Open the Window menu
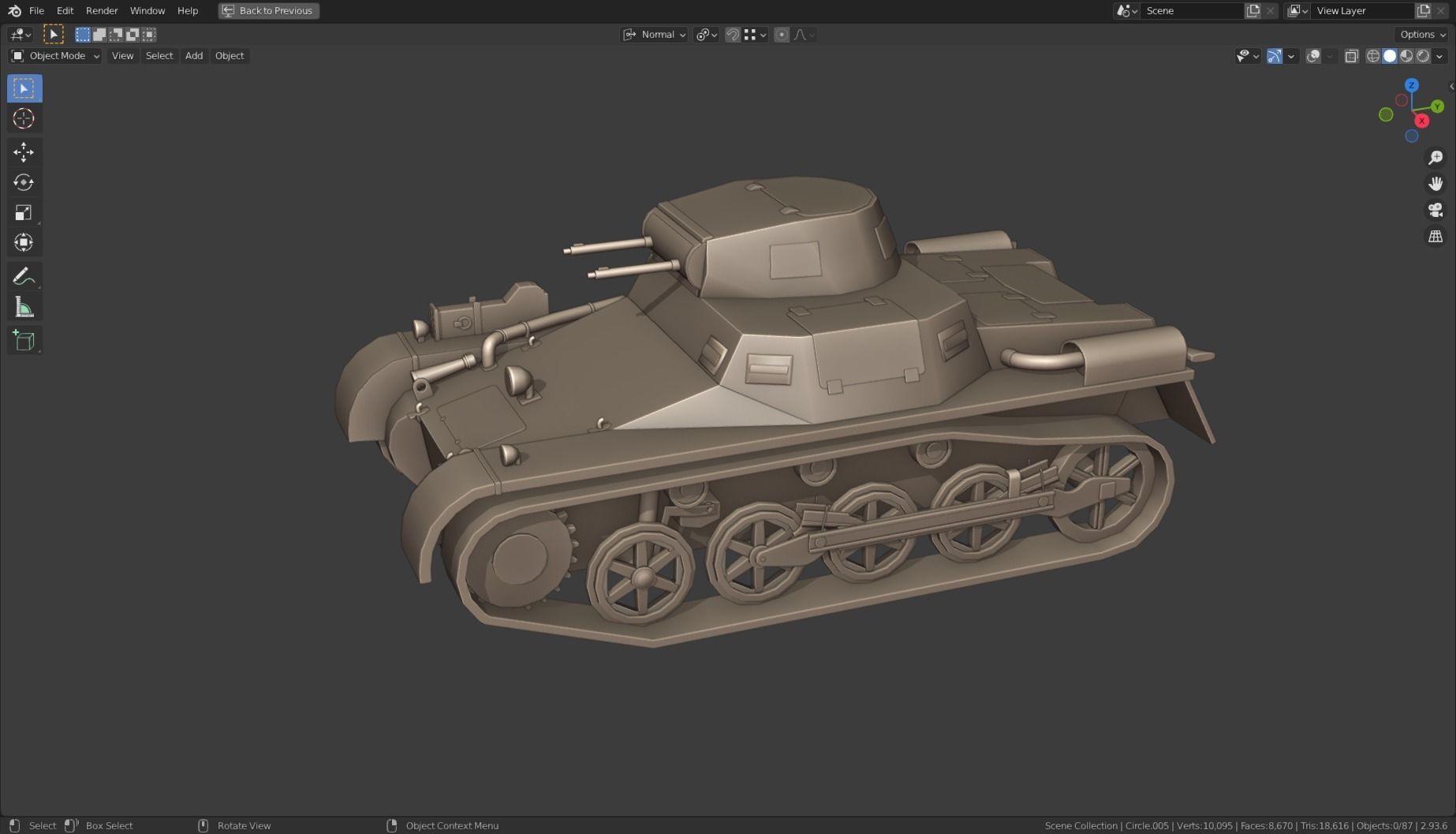 [x=147, y=10]
